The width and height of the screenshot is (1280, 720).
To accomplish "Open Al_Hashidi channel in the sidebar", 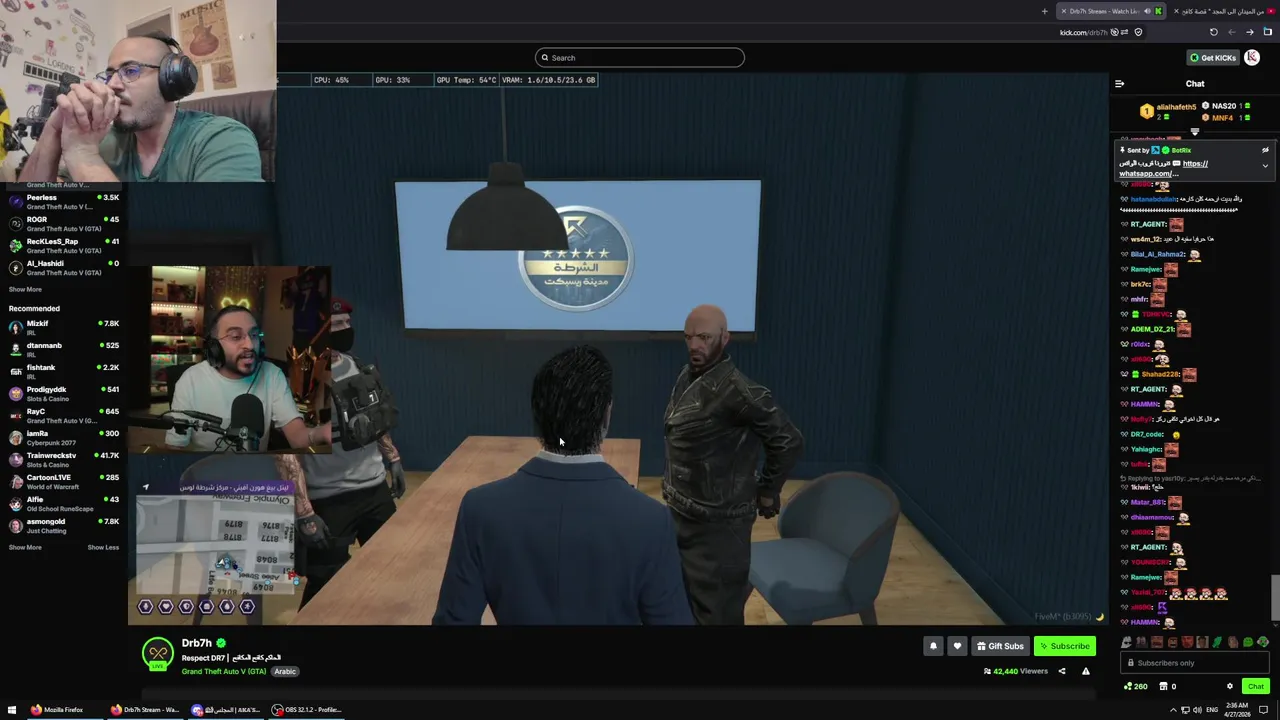I will coord(64,267).
